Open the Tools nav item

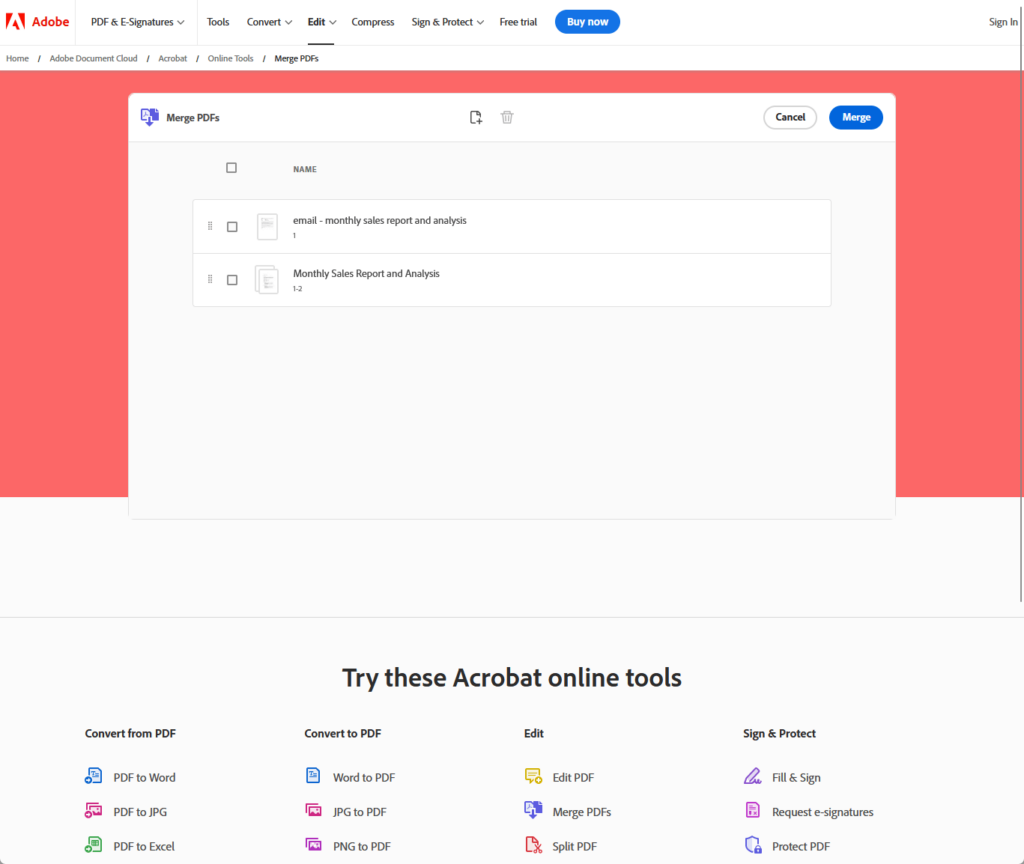pos(218,22)
